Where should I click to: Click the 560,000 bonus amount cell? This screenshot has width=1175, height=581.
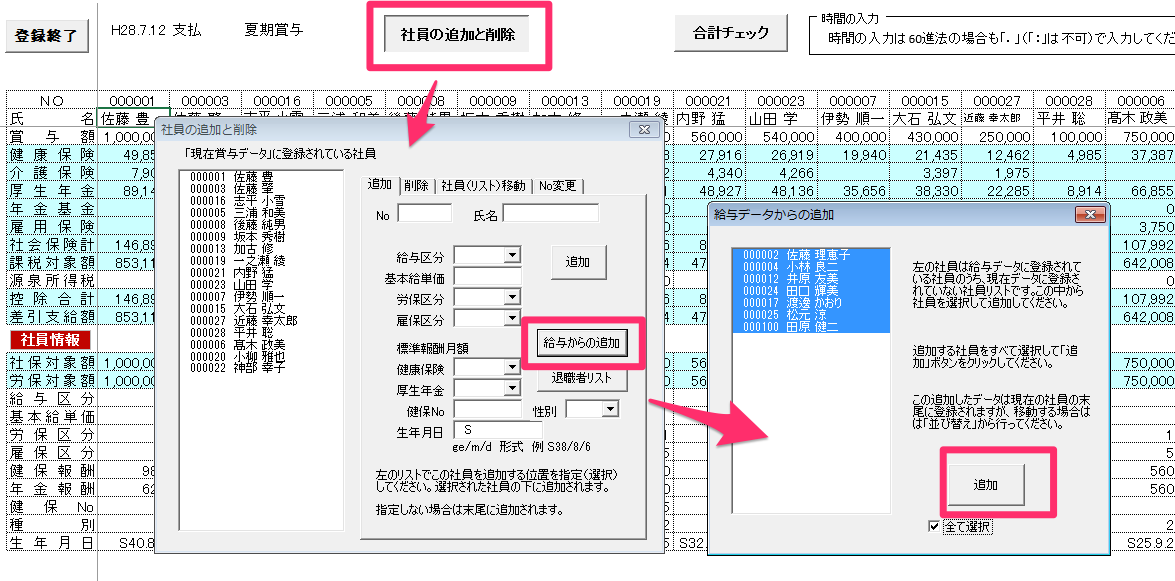(710, 136)
